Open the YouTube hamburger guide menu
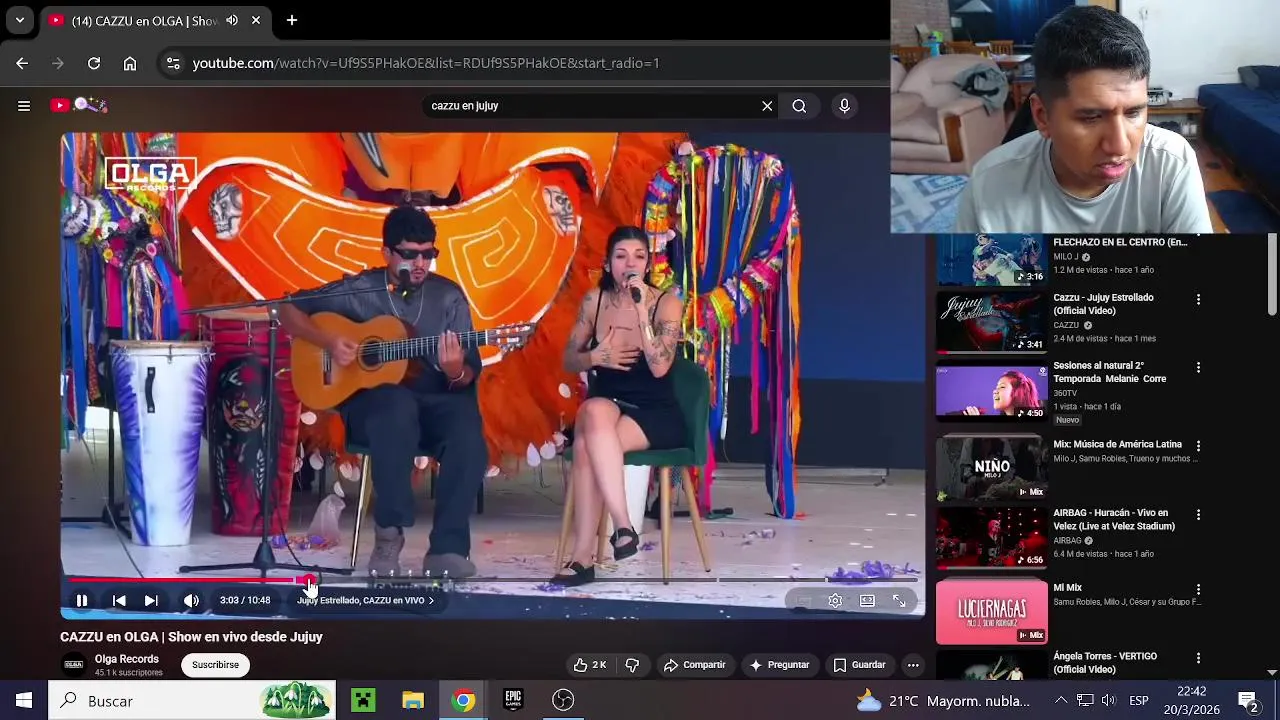 (24, 105)
